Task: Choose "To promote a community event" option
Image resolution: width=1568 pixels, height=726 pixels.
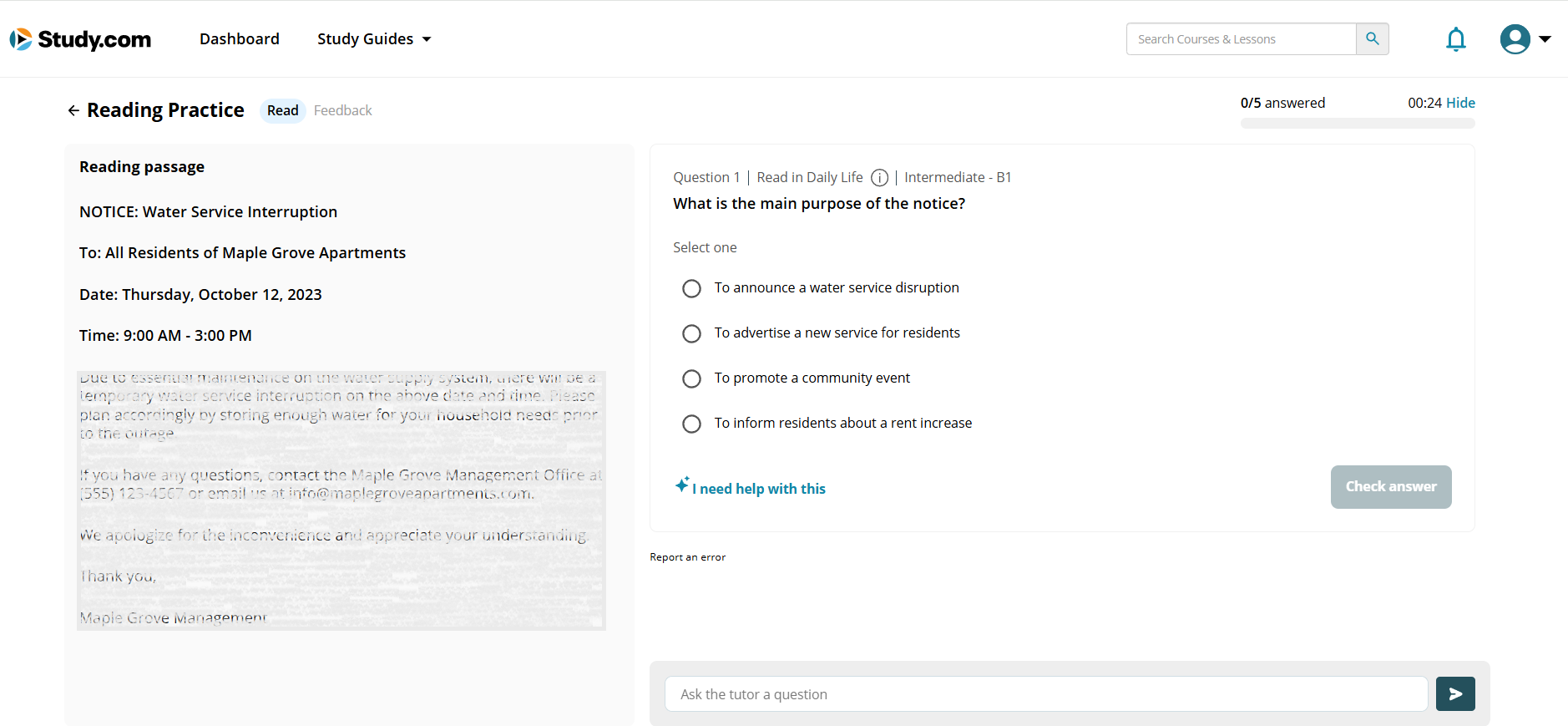Action: (691, 378)
